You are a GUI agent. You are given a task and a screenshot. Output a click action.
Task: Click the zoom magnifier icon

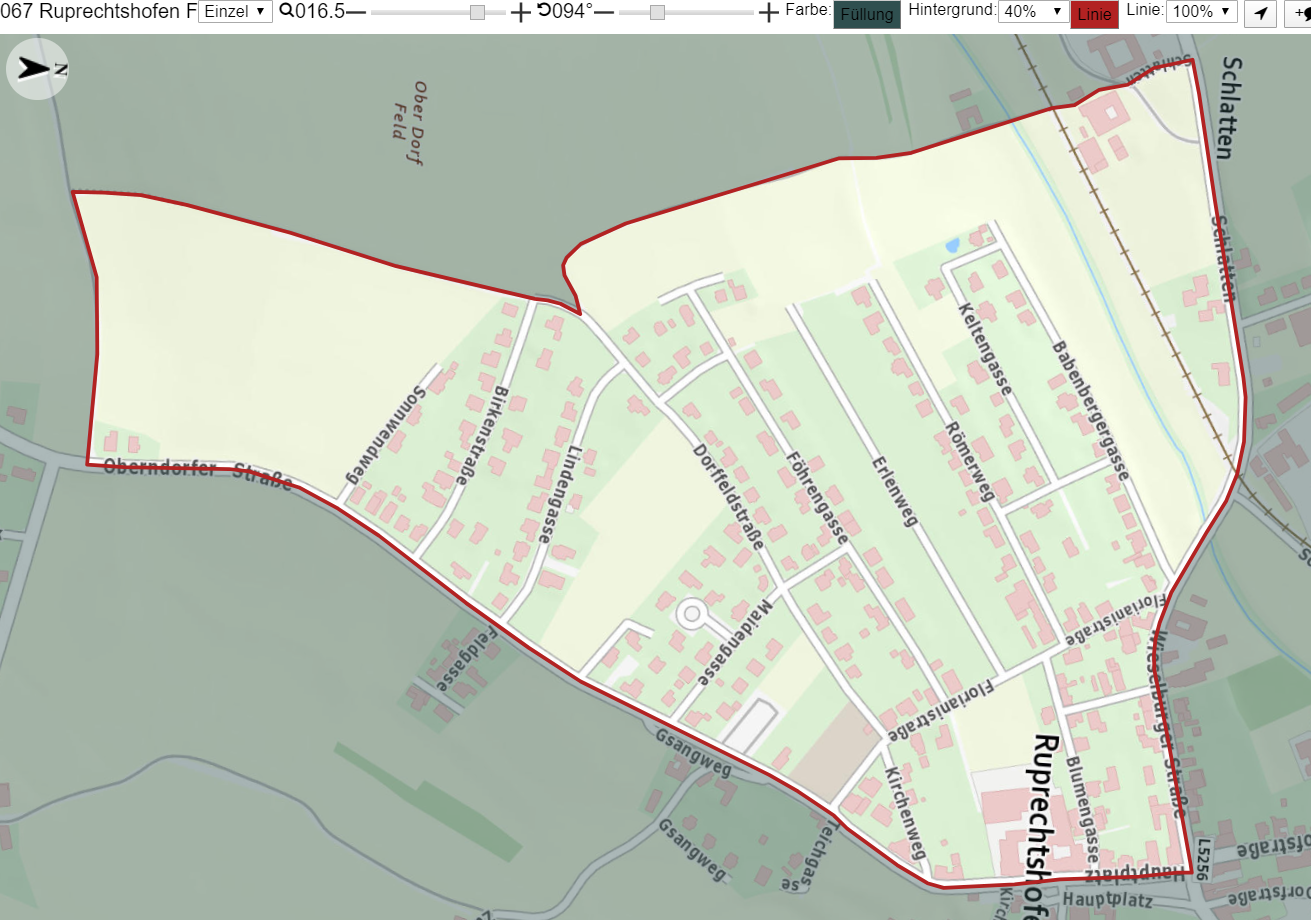tap(286, 11)
